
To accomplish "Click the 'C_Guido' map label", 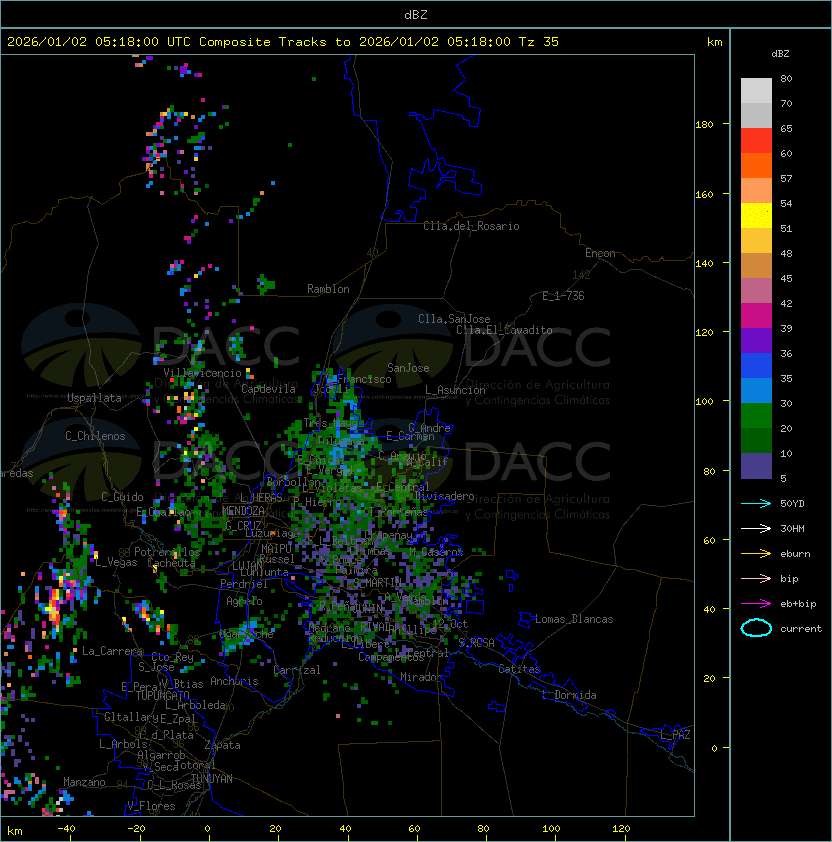I will click(x=122, y=497).
